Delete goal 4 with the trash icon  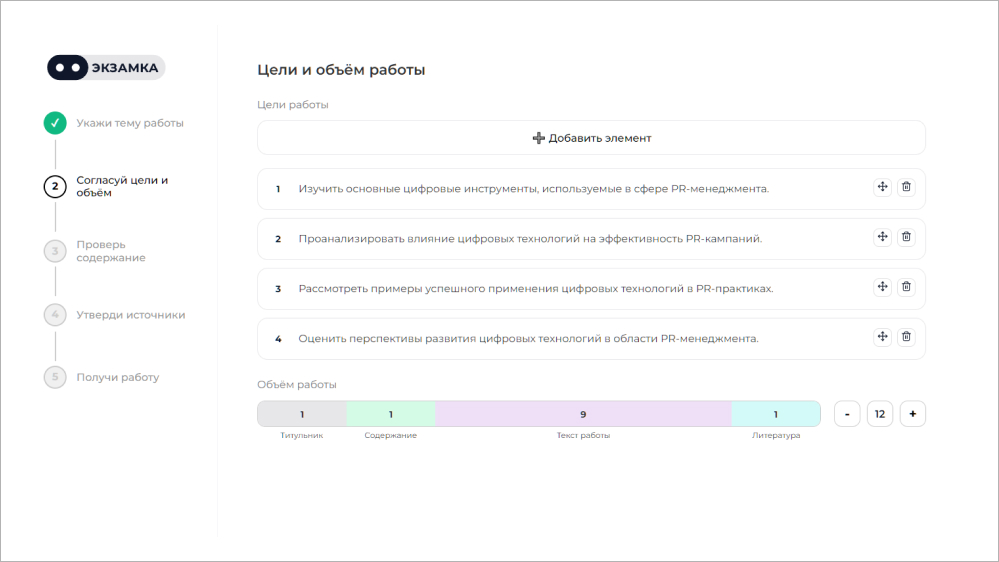click(906, 337)
